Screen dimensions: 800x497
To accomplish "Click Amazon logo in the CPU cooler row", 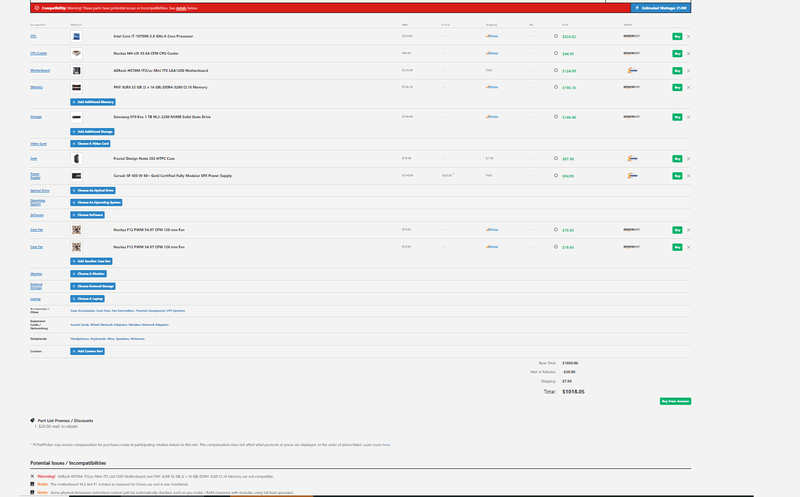I will click(631, 53).
